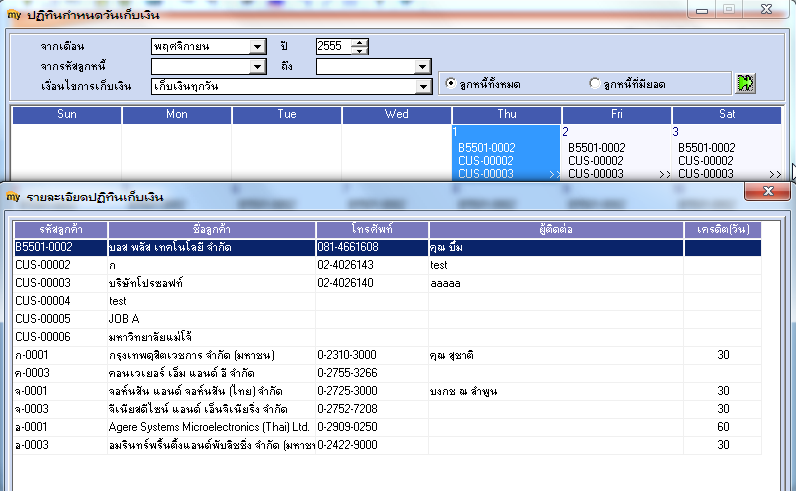
Task: Open the 'เก็บเงินทุกวัน' collection condition dropdown
Action: click(422, 86)
